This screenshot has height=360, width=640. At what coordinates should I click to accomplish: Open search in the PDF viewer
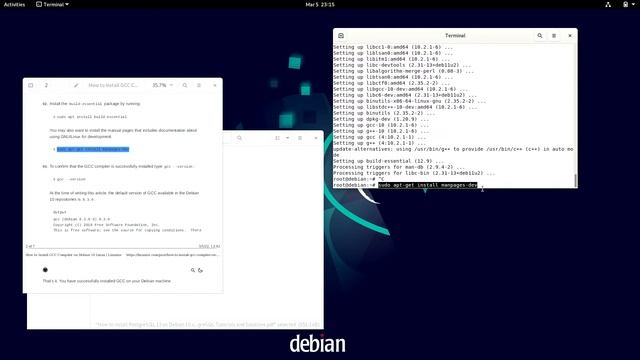pyautogui.click(x=185, y=85)
